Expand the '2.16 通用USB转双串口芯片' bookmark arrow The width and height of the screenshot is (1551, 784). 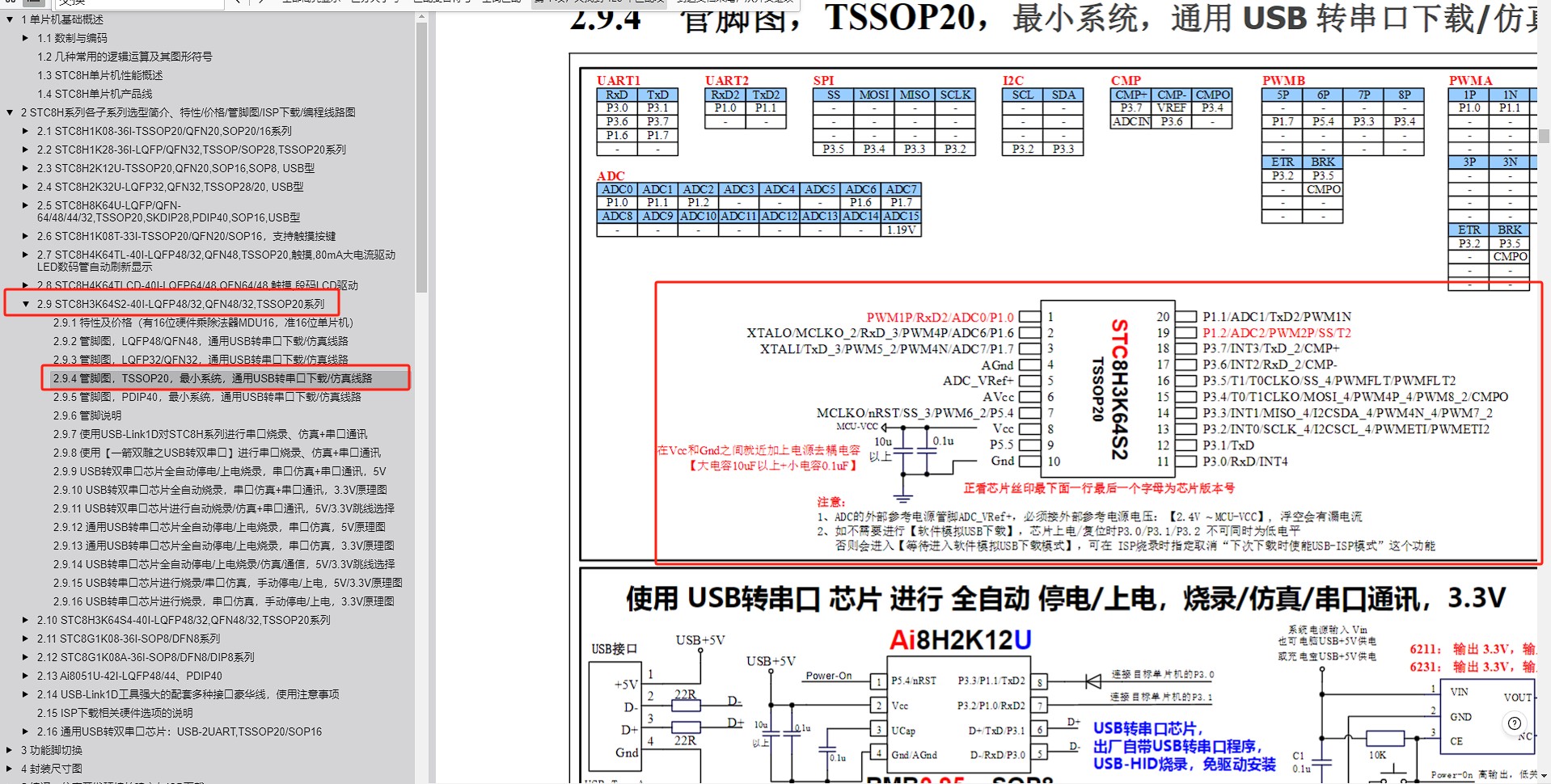point(26,731)
